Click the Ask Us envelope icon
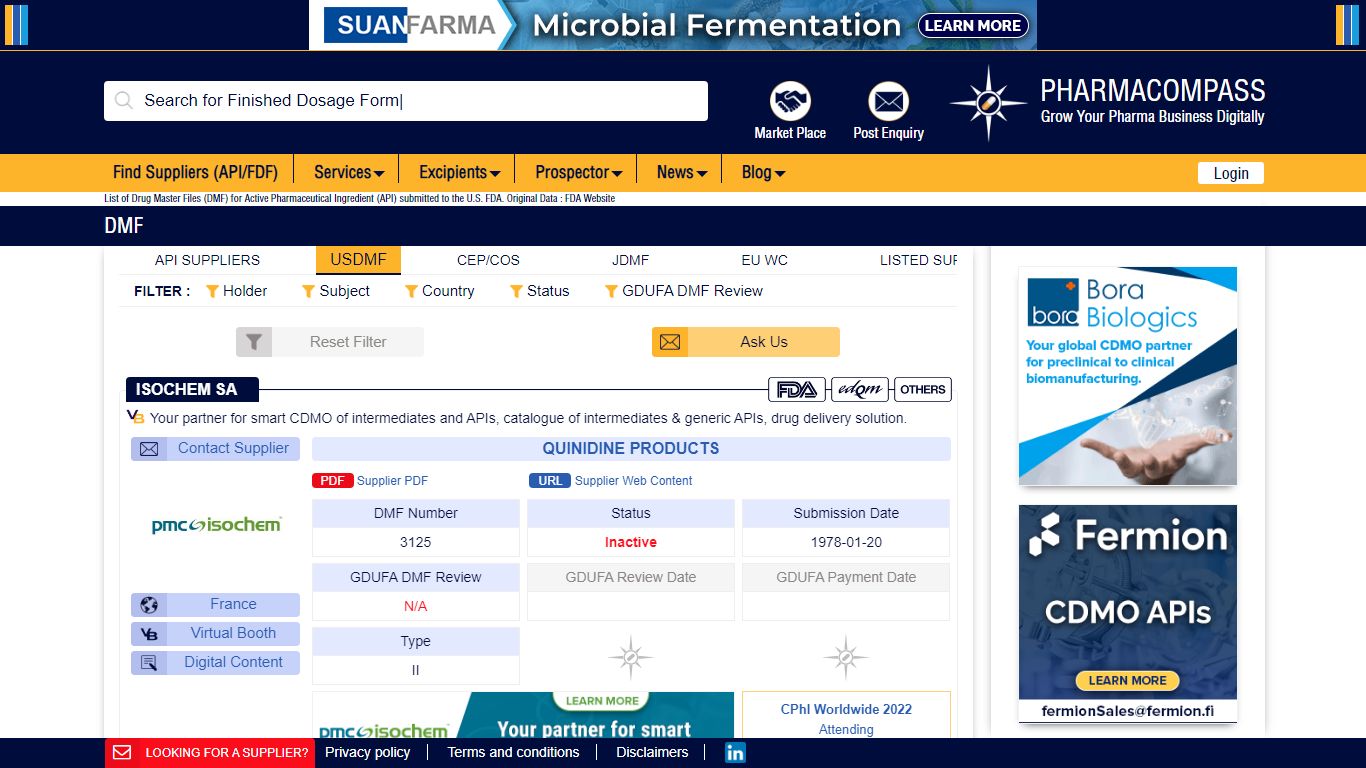Viewport: 1366px width, 768px height. pos(670,342)
